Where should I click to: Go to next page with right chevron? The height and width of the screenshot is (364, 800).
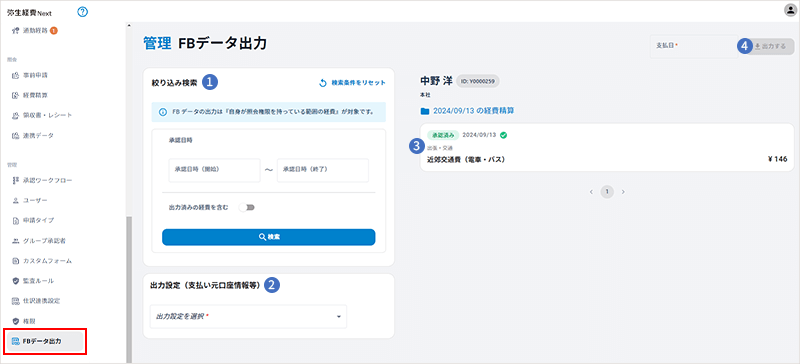(623, 192)
